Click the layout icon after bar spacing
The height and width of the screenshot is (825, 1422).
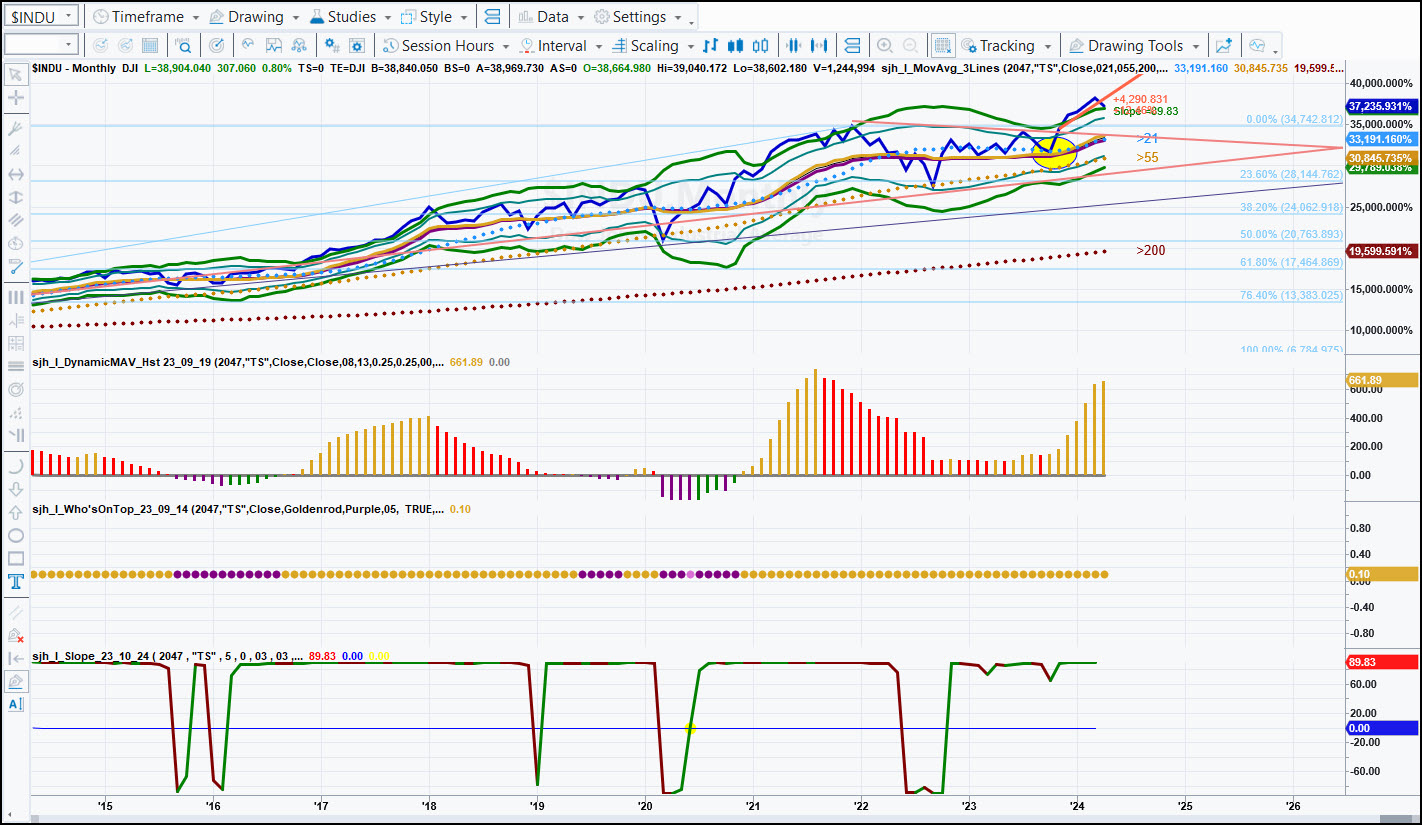pos(852,45)
